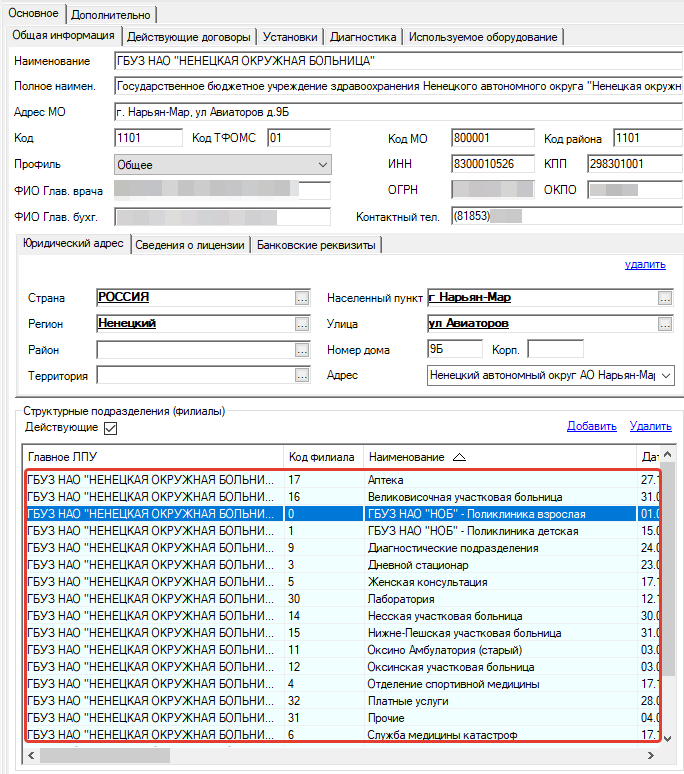
Task: Select the Диагностические подразделения row
Action: pos(342,548)
